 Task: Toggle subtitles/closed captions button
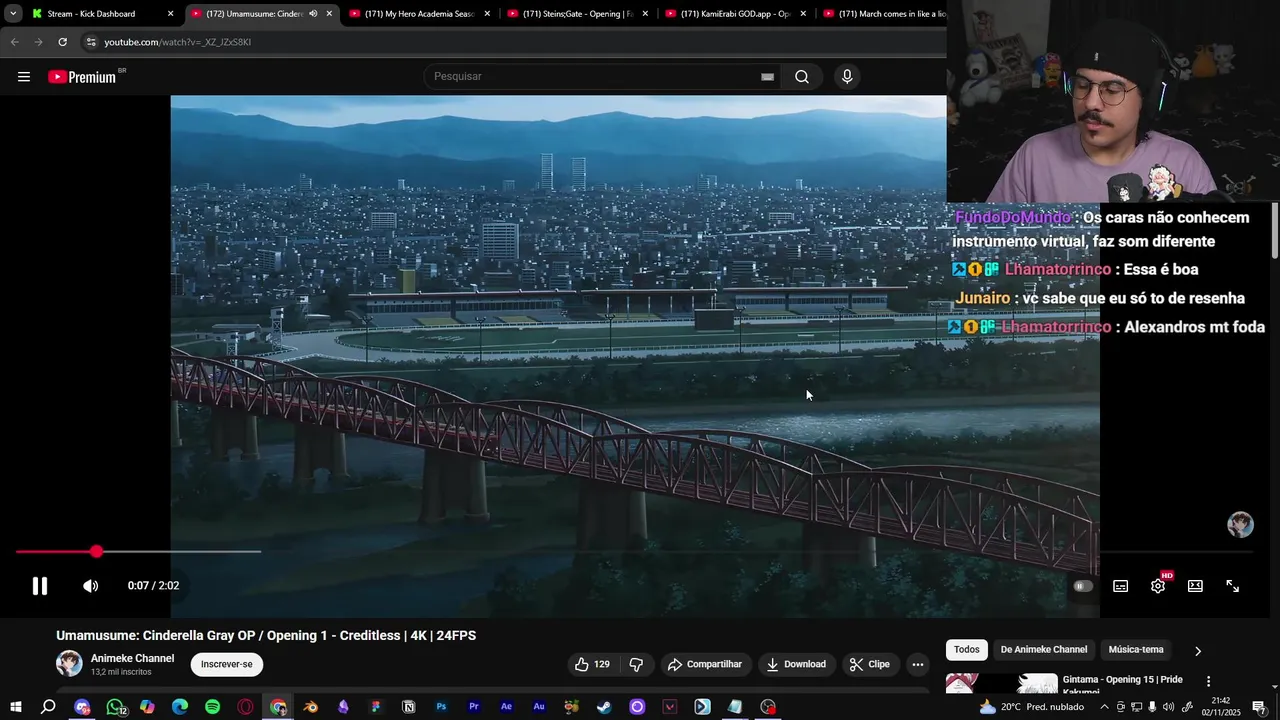[x=1121, y=586]
